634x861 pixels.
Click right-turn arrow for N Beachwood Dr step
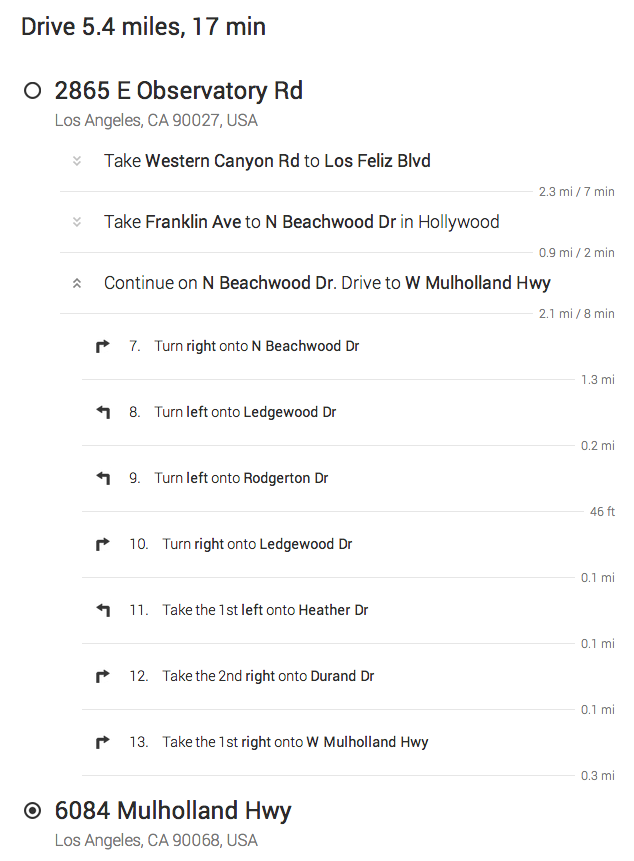(x=103, y=346)
